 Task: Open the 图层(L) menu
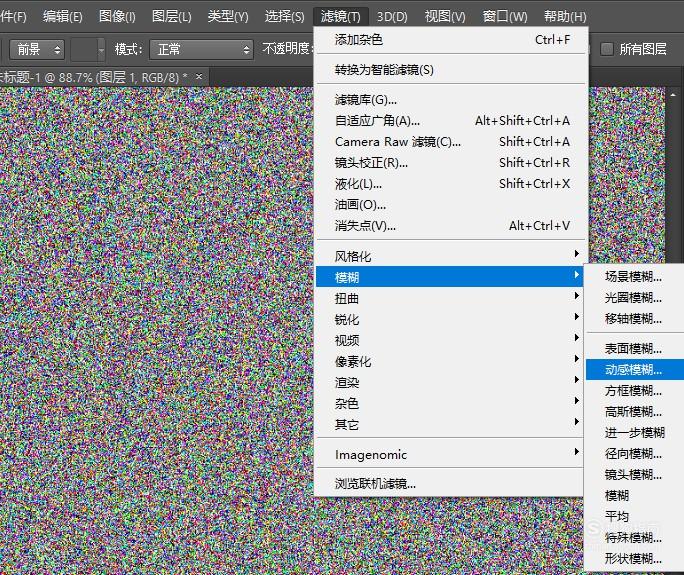click(171, 17)
